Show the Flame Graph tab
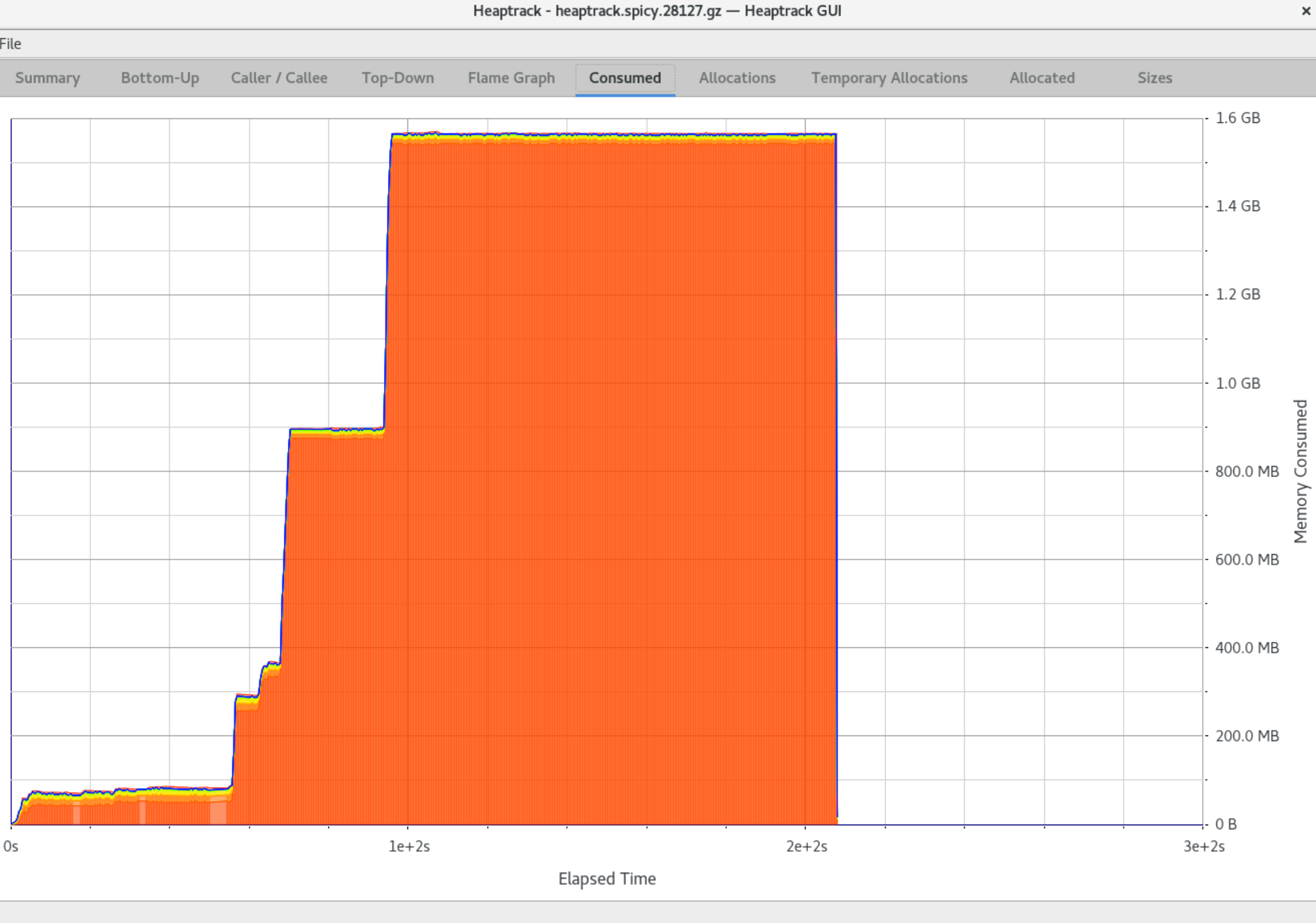 click(x=512, y=78)
